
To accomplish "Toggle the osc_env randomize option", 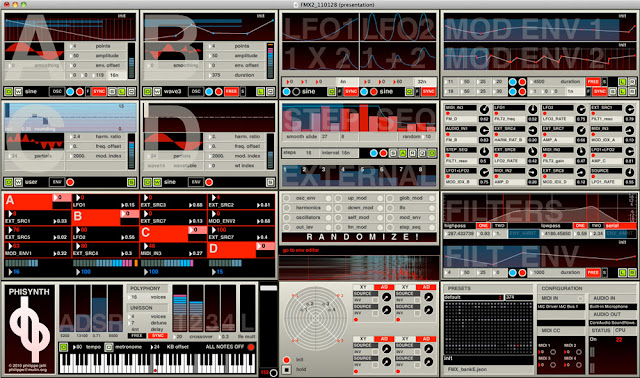I will click(287, 198).
